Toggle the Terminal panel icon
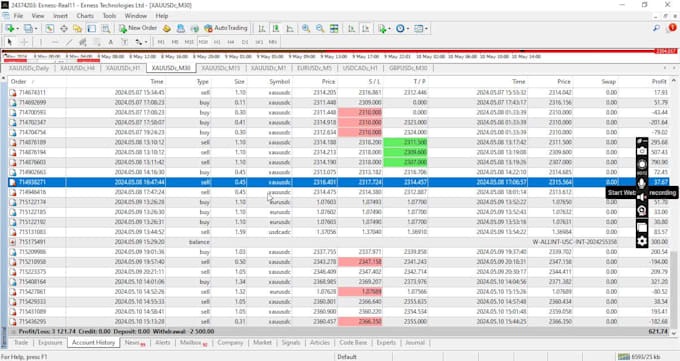Screen dimensions: 680x361 tap(92, 29)
